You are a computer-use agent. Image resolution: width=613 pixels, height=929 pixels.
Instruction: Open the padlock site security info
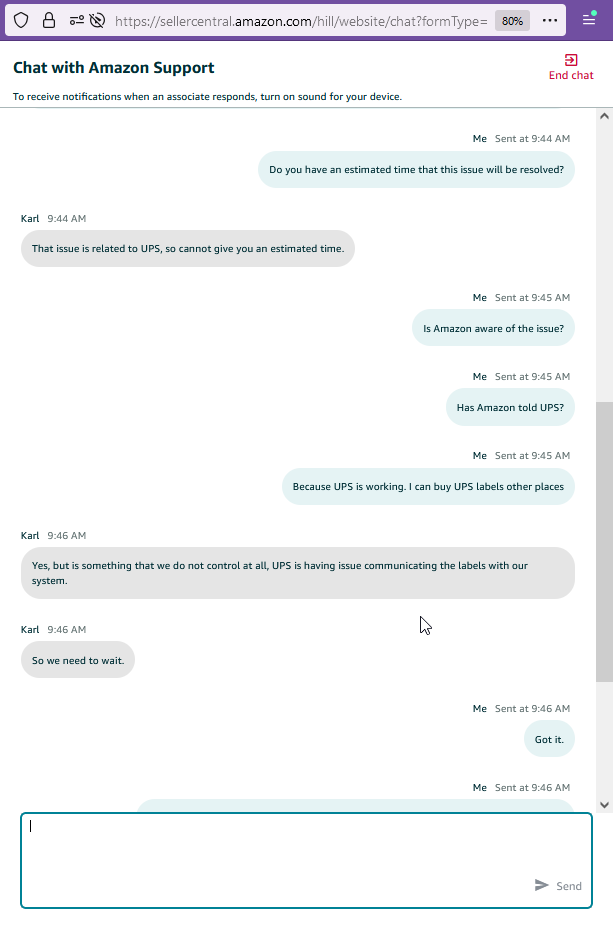(49, 21)
